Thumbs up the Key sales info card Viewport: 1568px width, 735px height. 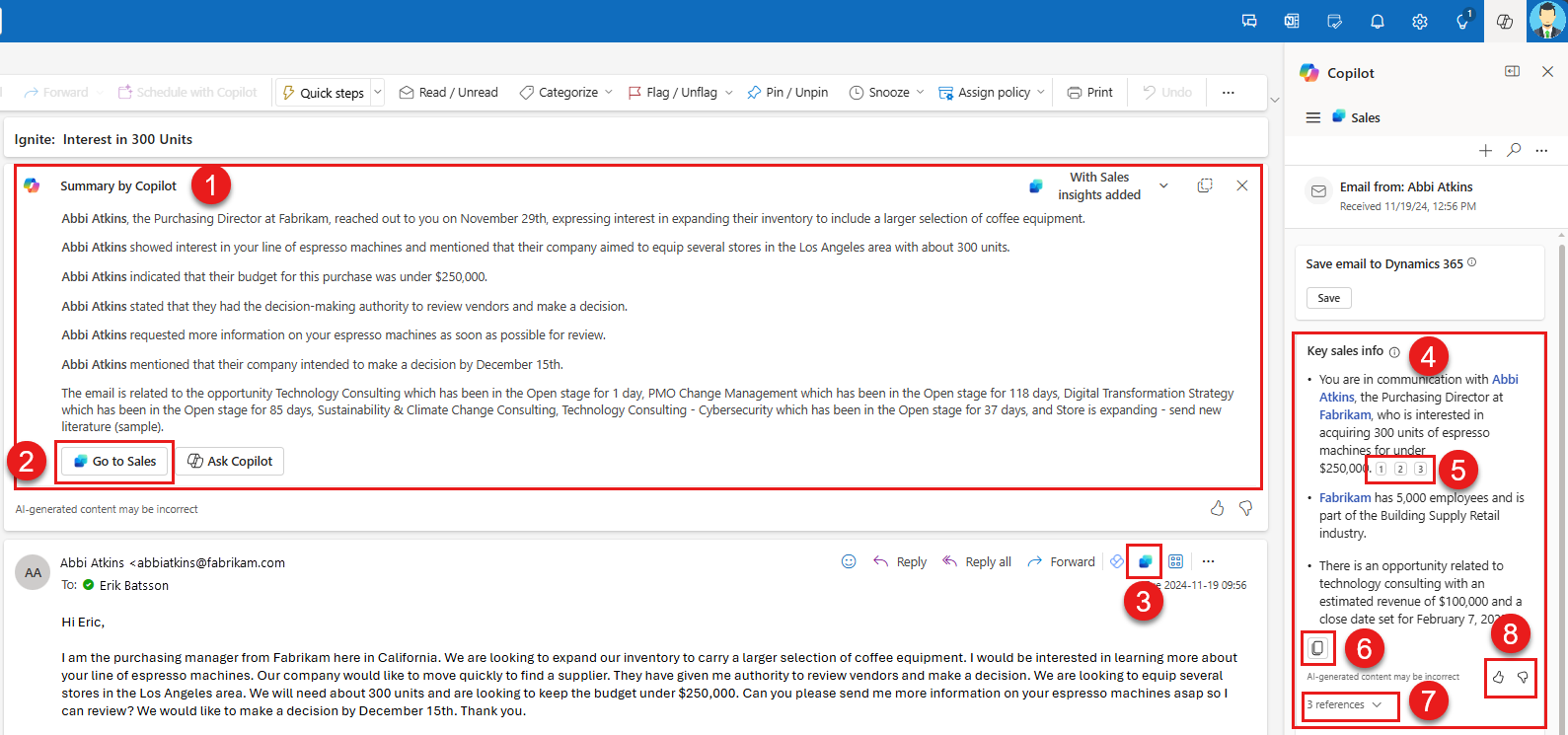click(1498, 677)
